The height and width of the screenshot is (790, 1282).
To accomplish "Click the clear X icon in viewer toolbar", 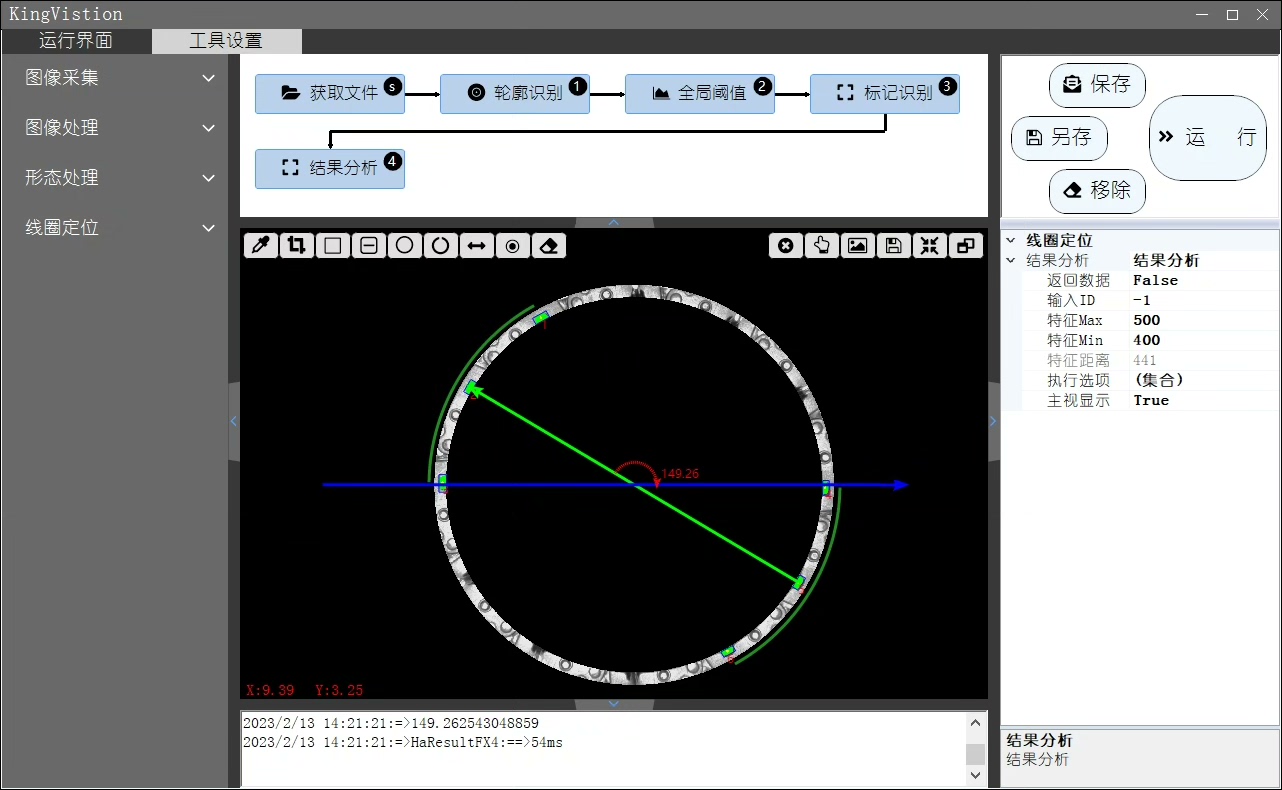I will 786,245.
